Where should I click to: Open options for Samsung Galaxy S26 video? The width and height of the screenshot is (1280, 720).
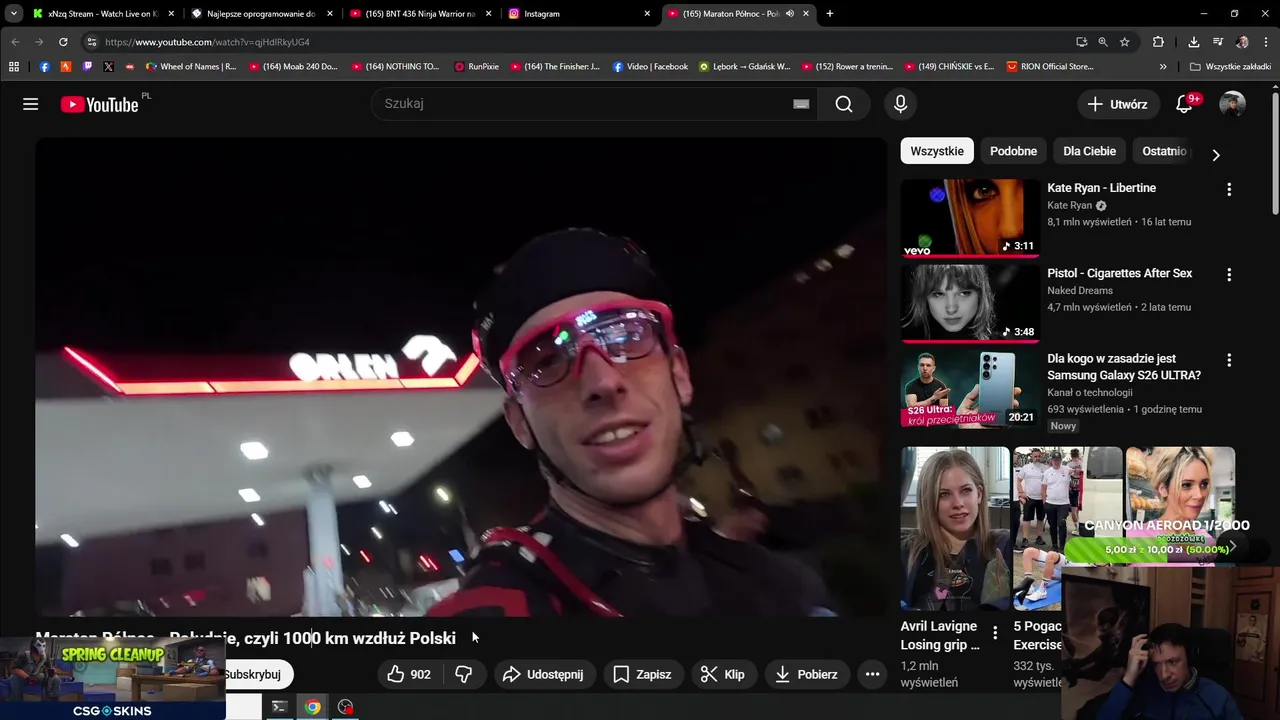click(1229, 360)
